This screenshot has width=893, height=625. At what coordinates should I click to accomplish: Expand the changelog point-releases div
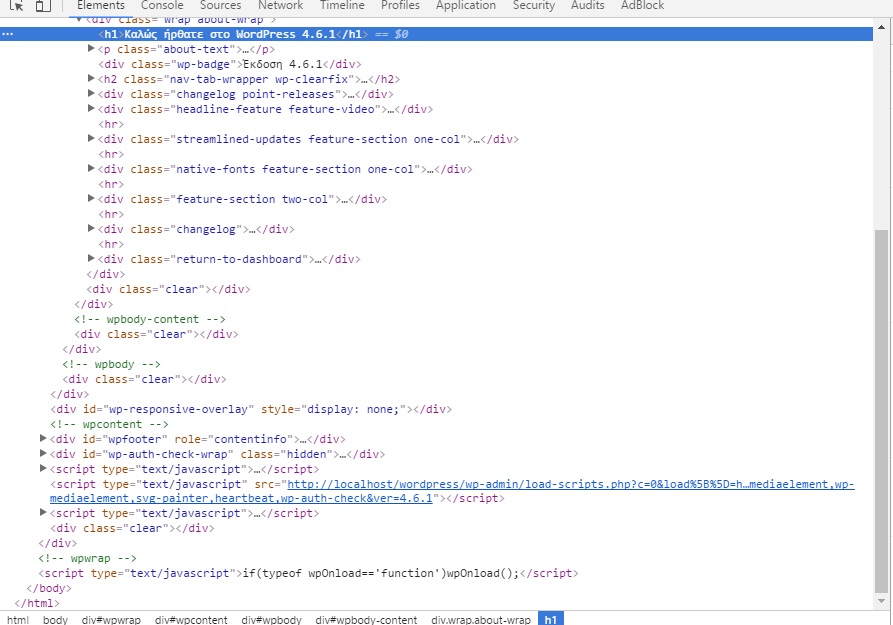click(91, 93)
